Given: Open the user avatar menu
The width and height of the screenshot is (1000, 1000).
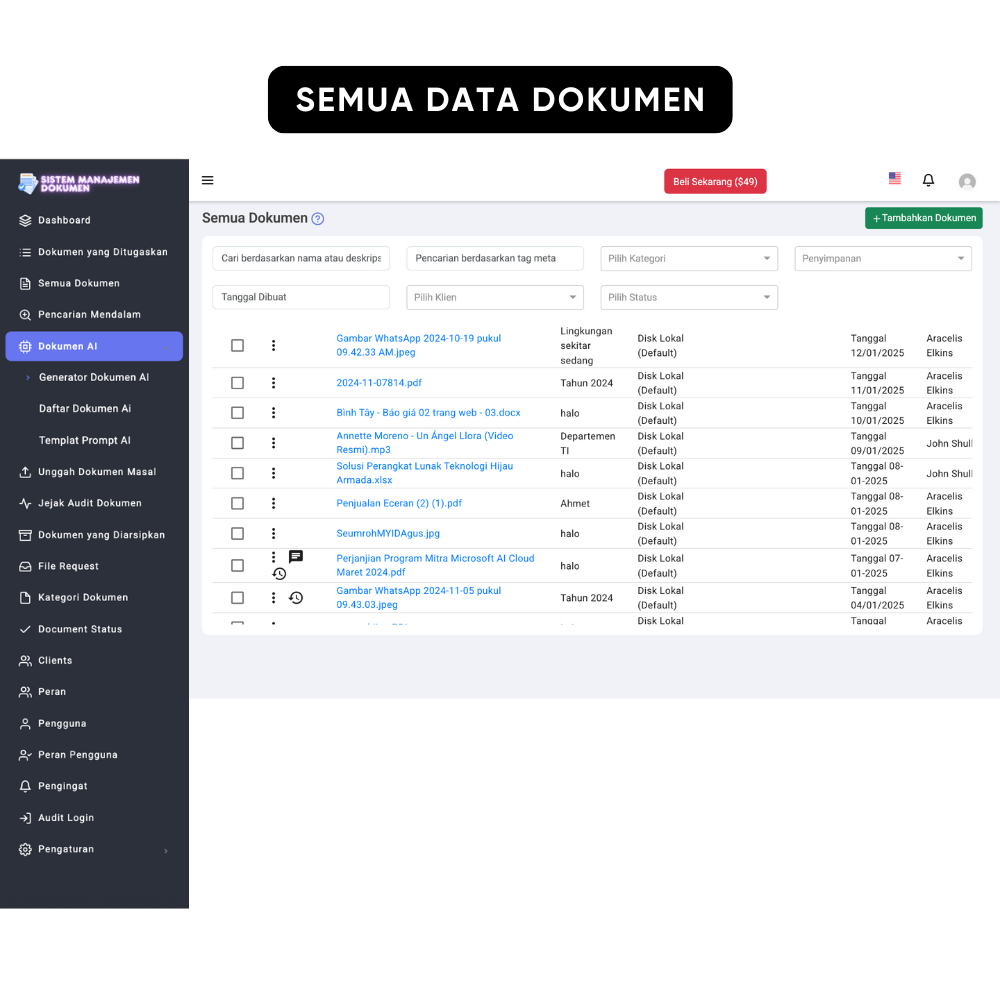Looking at the screenshot, I should pos(967,182).
